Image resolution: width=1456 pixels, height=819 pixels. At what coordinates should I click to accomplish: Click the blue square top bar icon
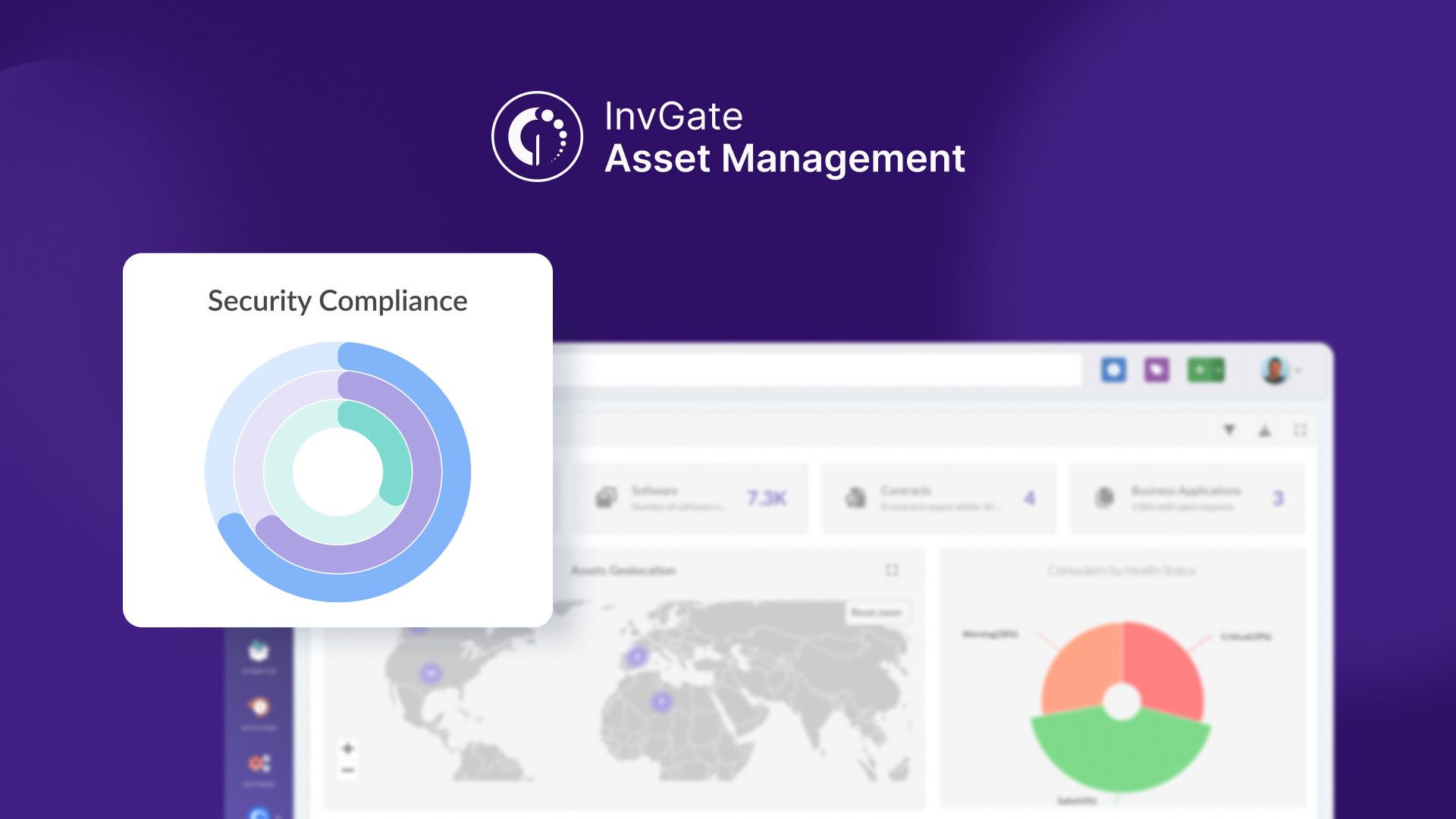point(1113,370)
